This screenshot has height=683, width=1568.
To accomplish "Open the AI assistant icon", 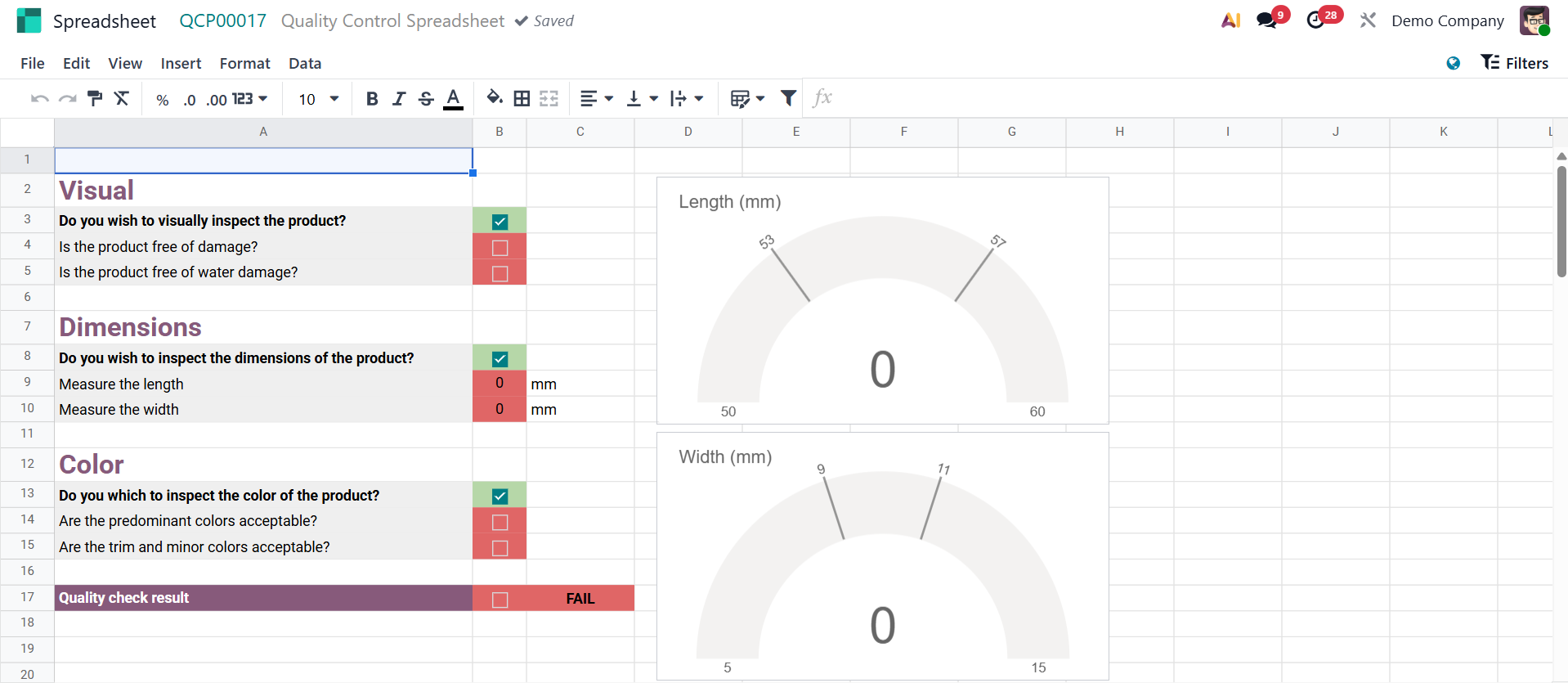I will pyautogui.click(x=1230, y=20).
